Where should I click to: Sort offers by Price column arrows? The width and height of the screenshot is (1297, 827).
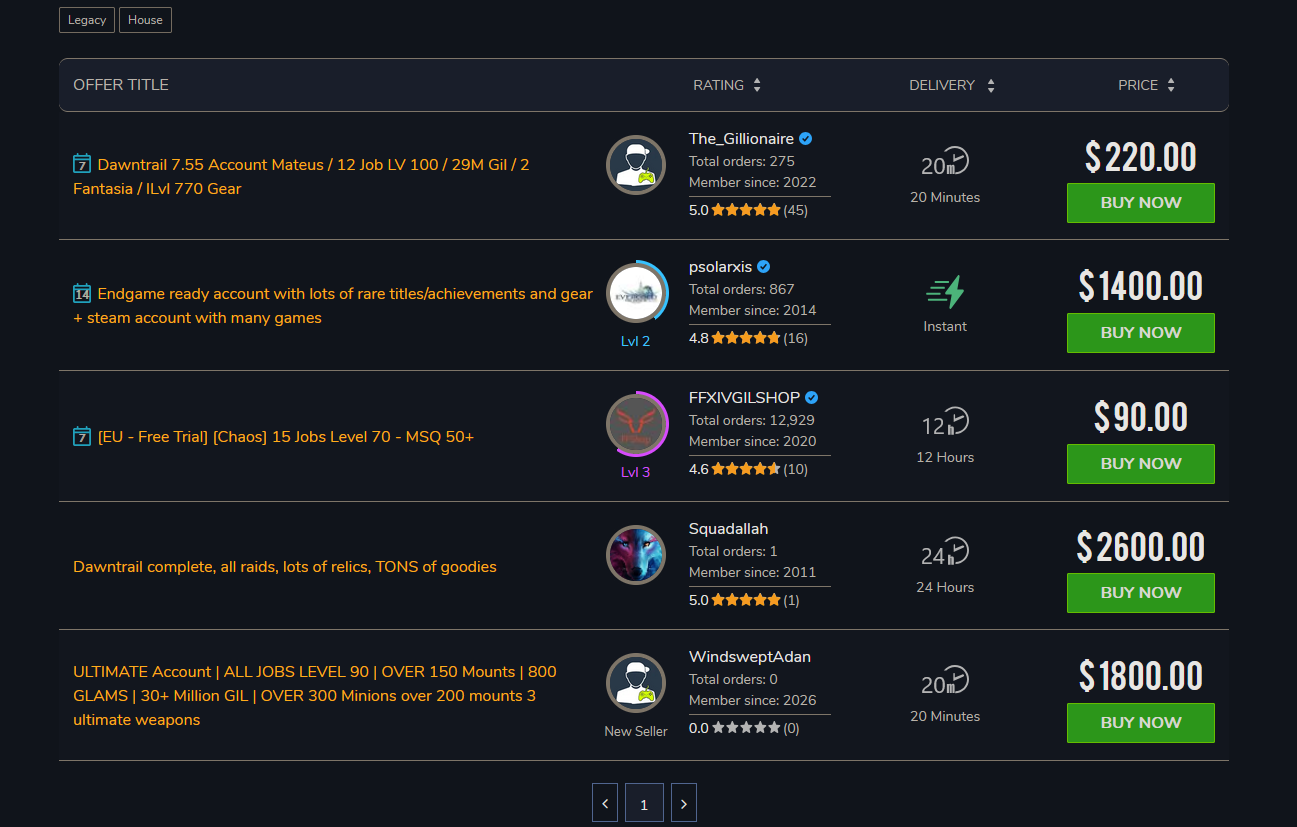coord(1171,85)
